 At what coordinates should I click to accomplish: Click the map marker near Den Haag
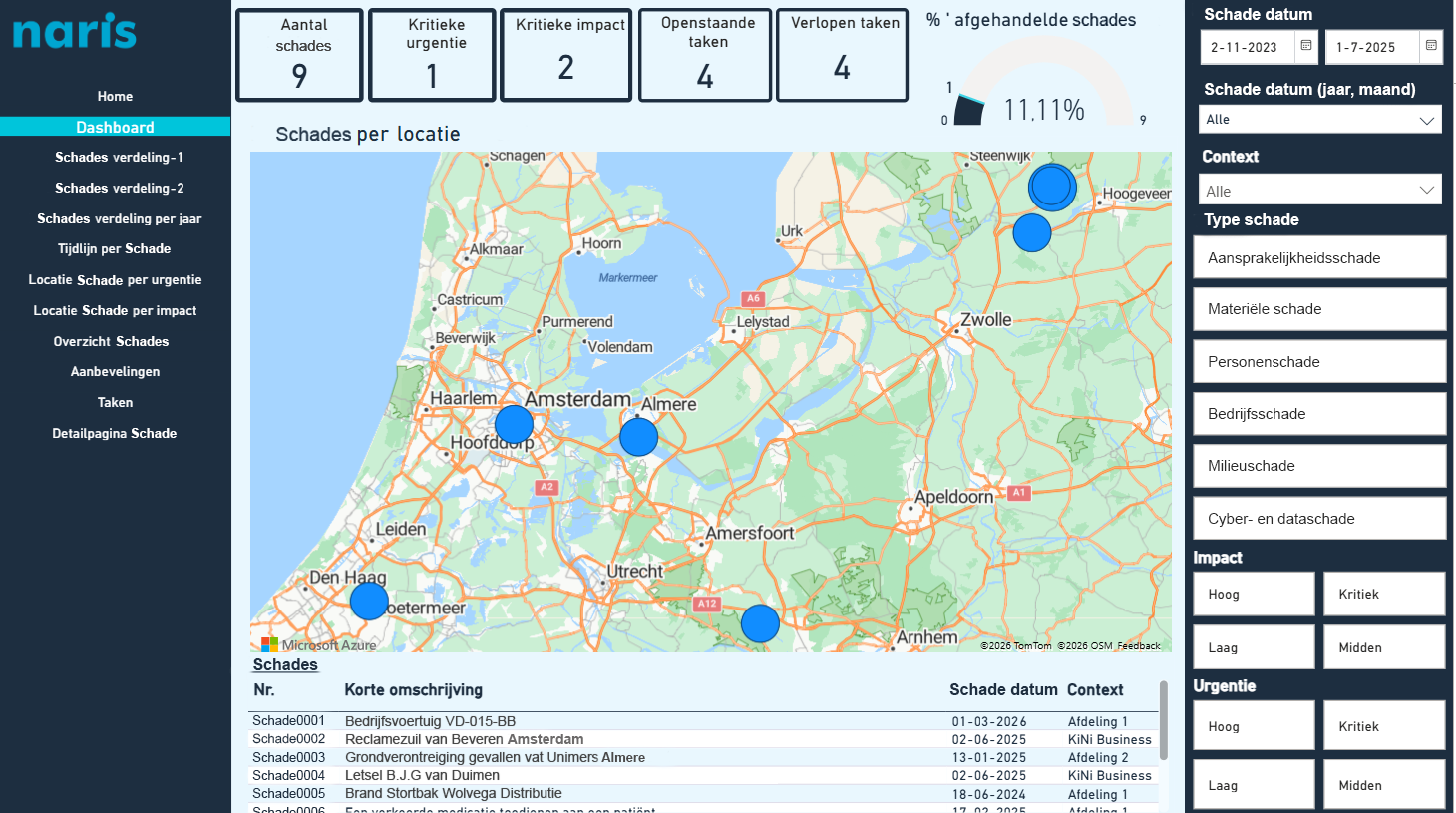click(x=369, y=601)
